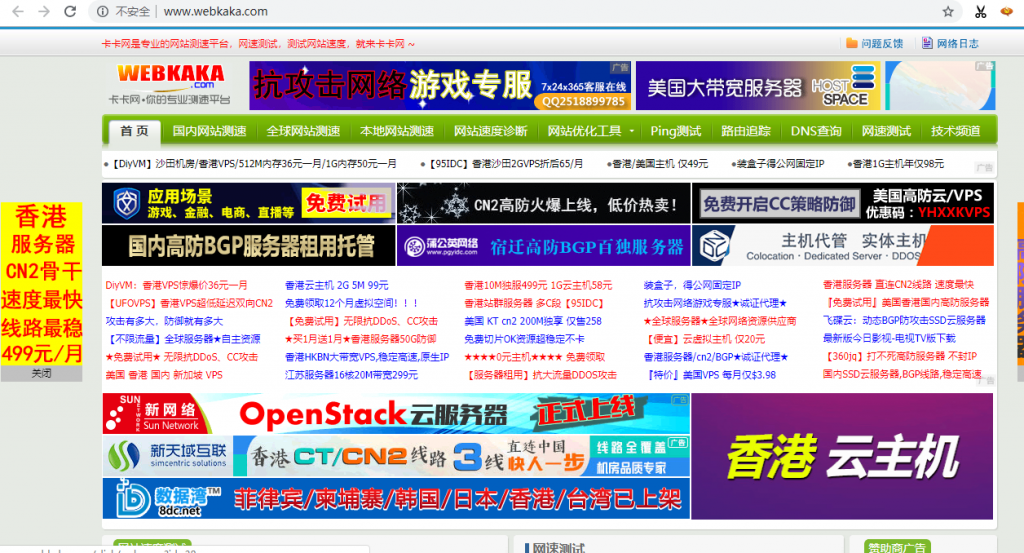Open 江苏服务器16核20M带宽299元 link
Viewport: 1024px width, 553px height.
pyautogui.click(x=351, y=375)
